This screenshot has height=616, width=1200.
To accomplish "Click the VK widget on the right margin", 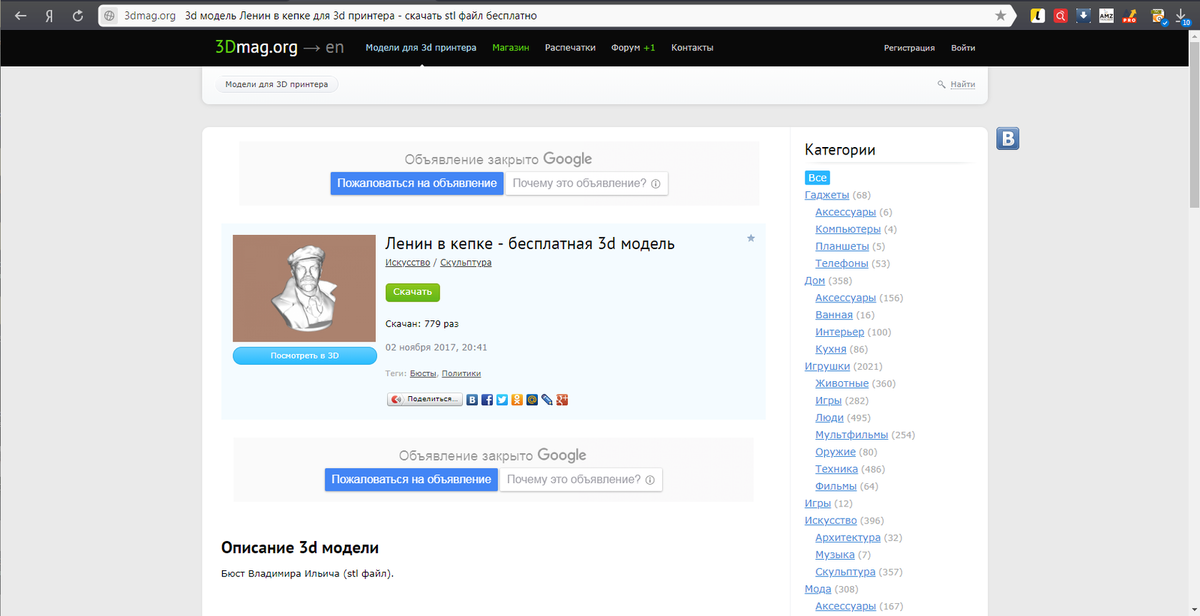I will coord(1008,139).
